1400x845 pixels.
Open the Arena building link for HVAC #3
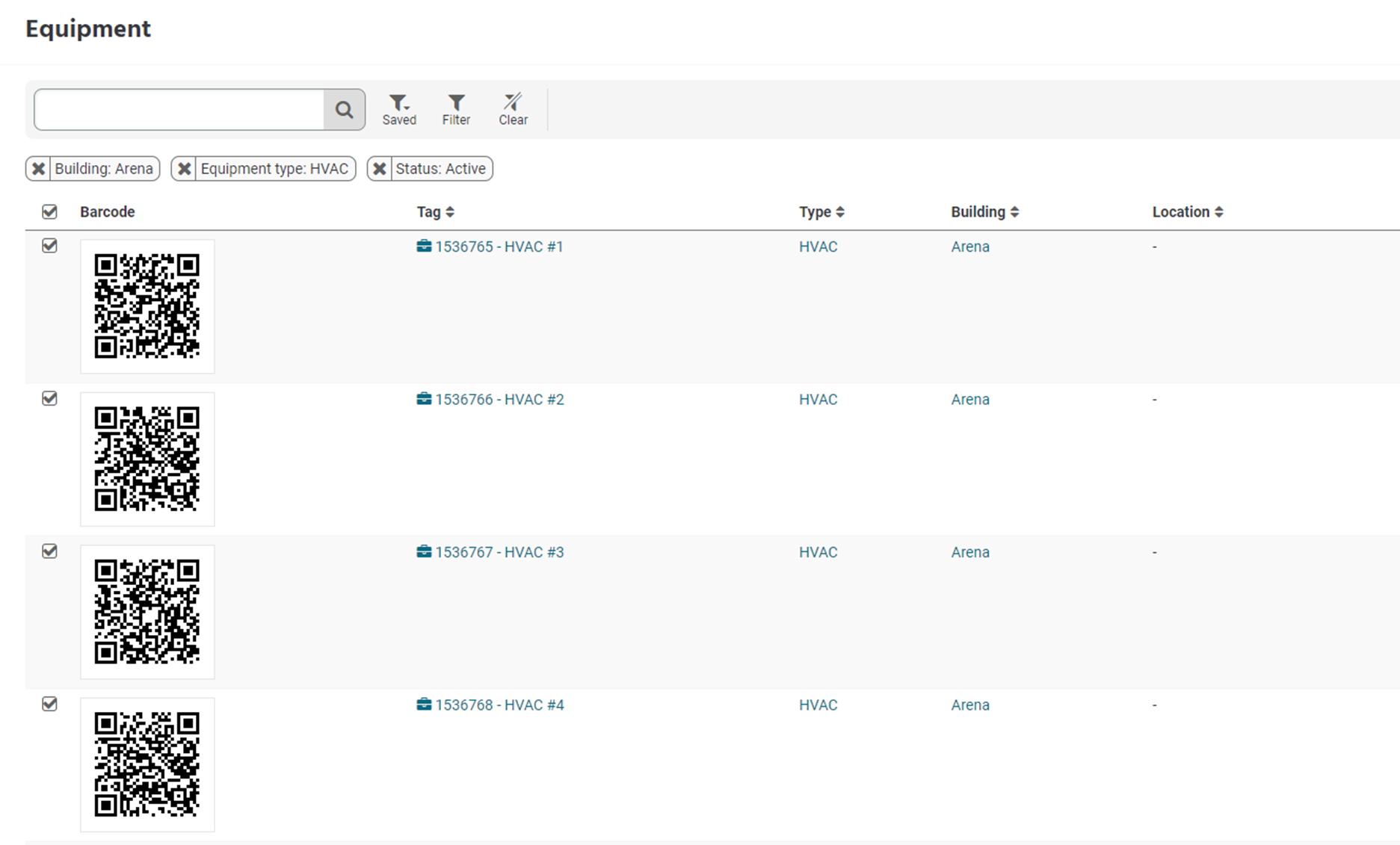pos(970,552)
